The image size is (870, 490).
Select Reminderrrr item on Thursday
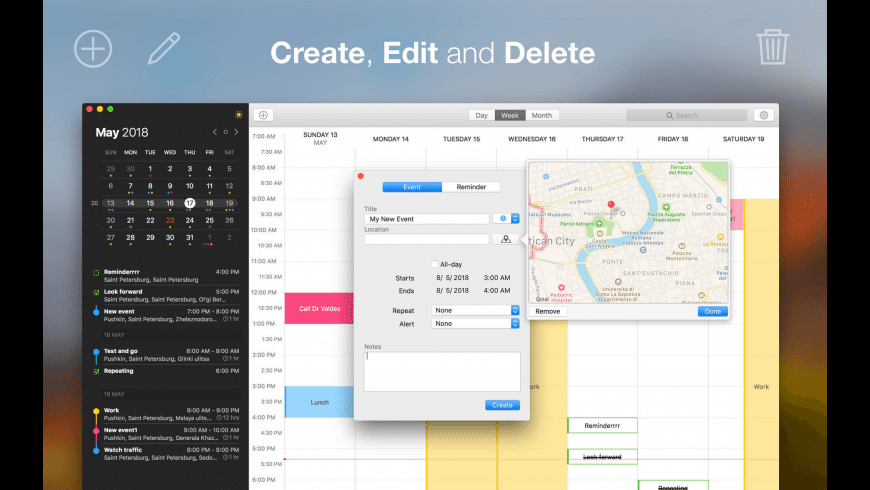[602, 426]
